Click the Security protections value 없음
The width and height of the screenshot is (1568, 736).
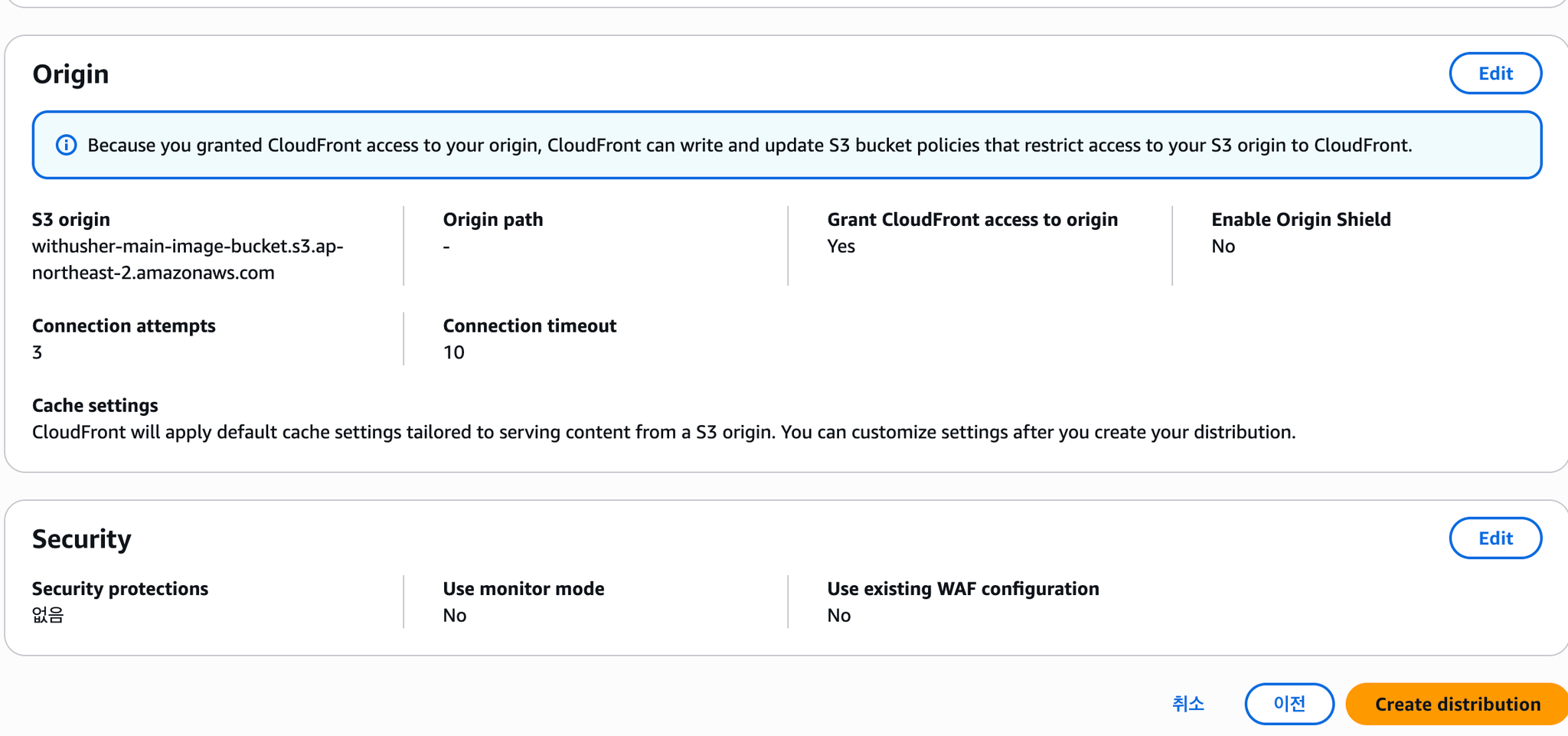point(47,615)
